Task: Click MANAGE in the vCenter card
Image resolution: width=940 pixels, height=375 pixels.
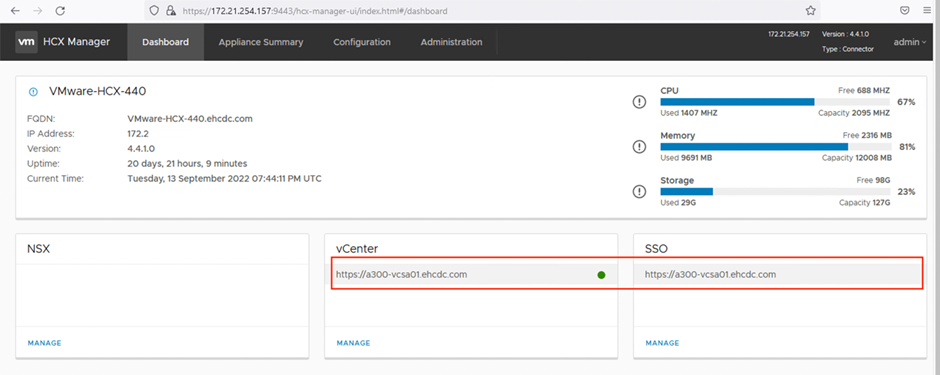Action: (353, 343)
